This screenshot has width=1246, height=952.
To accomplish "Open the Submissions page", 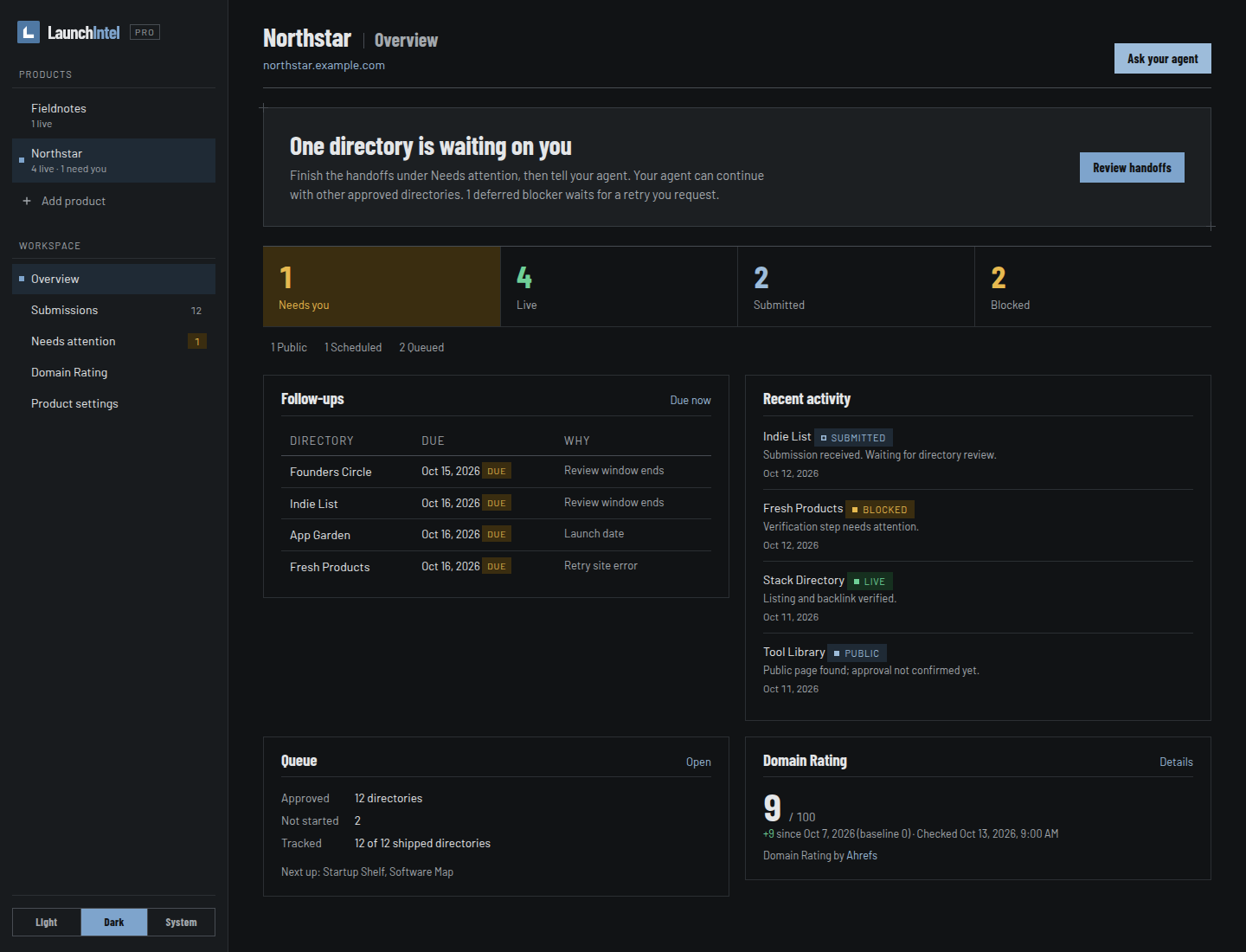I will point(113,310).
